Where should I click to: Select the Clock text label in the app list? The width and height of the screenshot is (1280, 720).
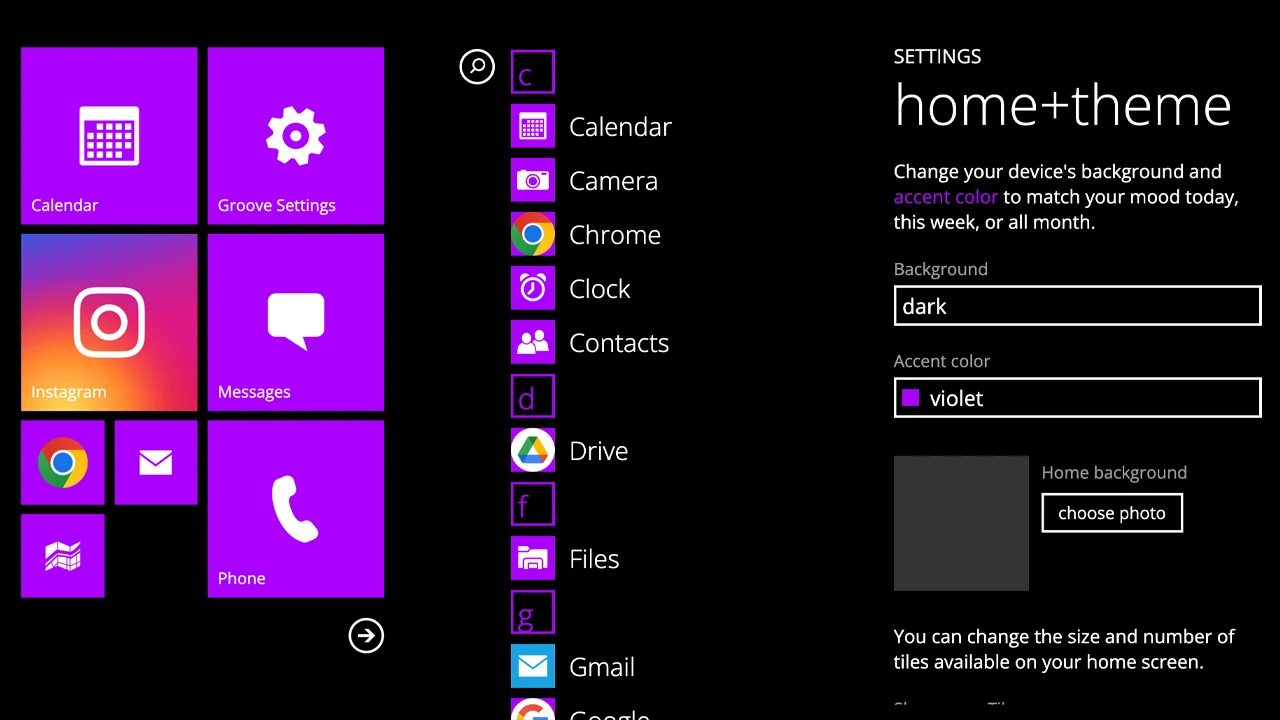click(x=599, y=289)
